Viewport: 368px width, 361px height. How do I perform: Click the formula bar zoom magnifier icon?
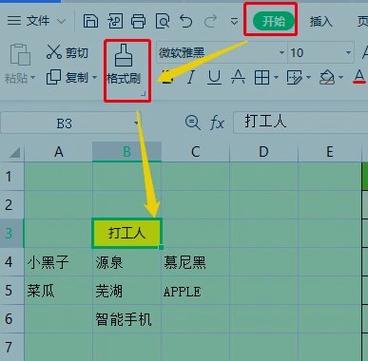click(x=193, y=123)
